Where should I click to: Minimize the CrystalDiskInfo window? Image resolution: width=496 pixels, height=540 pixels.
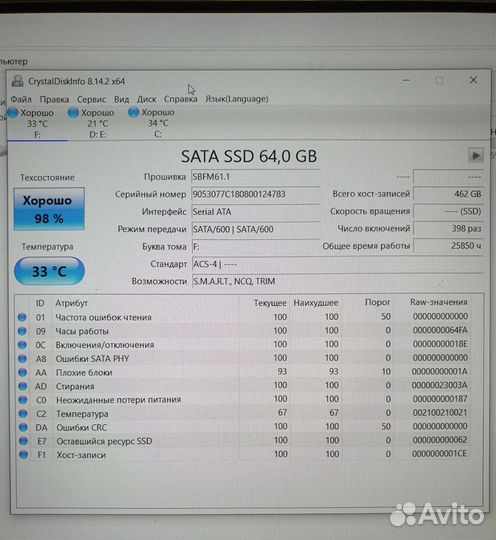(x=406, y=80)
